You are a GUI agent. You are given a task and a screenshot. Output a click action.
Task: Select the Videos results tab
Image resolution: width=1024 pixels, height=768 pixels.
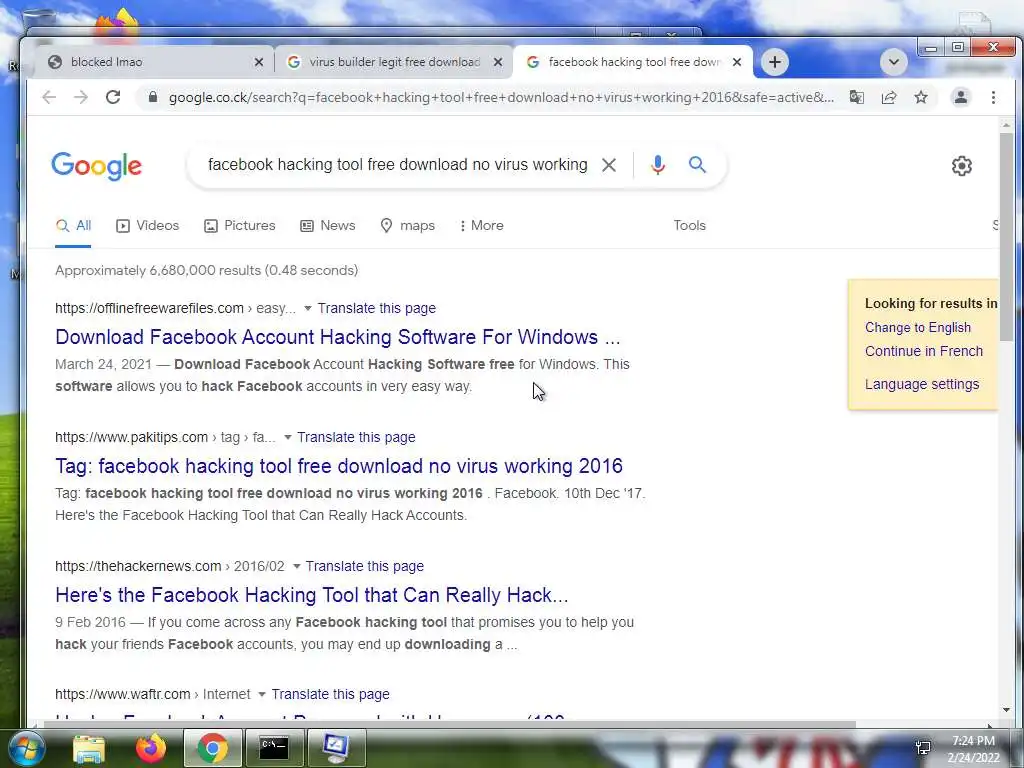pyautogui.click(x=148, y=226)
